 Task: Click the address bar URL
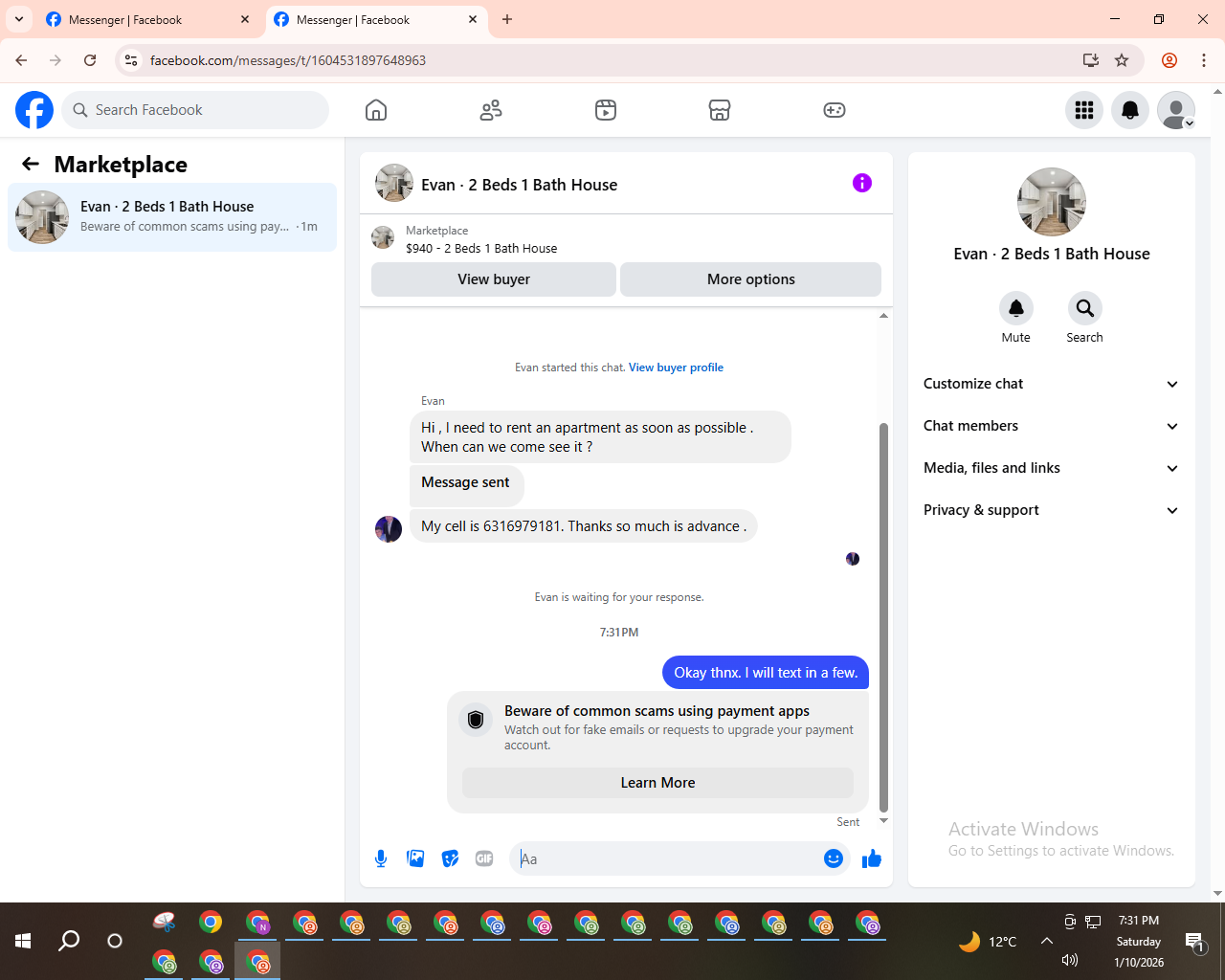pyautogui.click(x=288, y=60)
